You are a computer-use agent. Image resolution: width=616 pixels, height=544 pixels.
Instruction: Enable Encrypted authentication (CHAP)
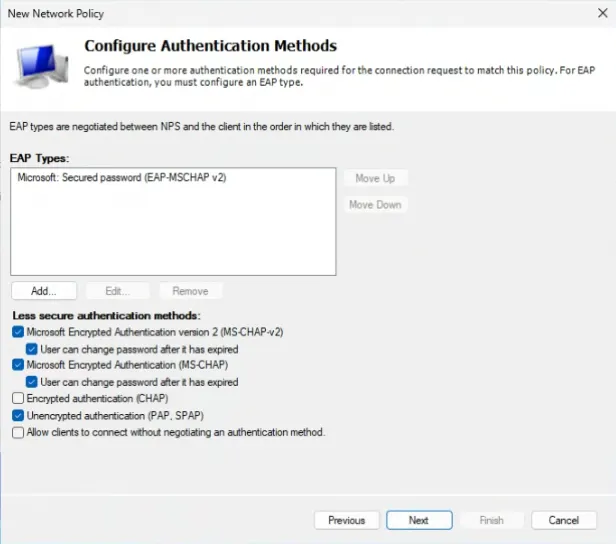[18, 398]
